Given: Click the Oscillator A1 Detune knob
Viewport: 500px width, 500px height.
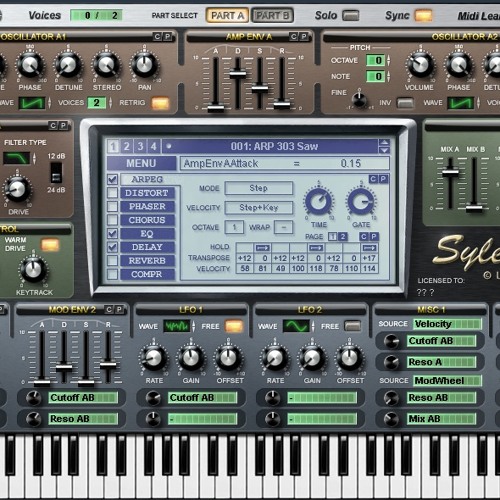Looking at the screenshot, I should 68,65.
